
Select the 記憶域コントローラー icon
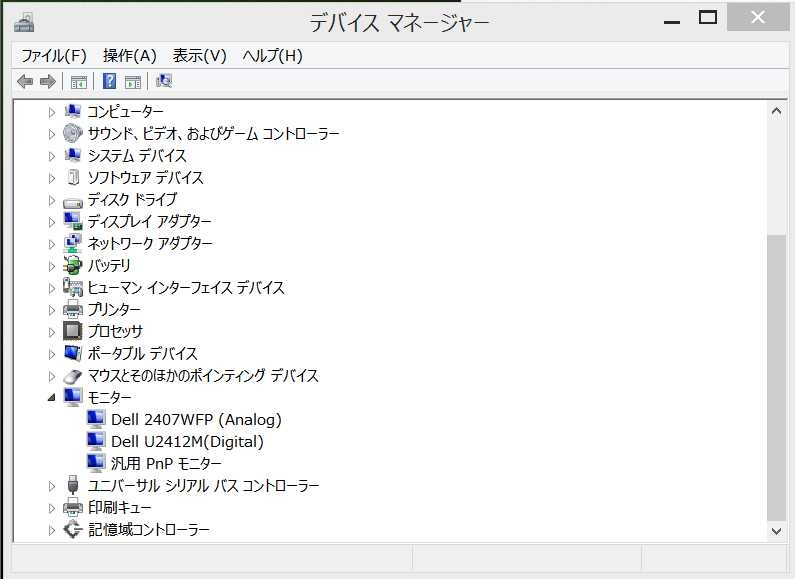(73, 529)
